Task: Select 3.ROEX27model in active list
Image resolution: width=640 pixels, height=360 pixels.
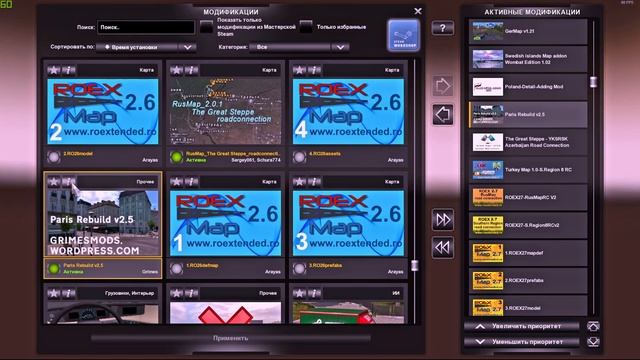Action: (x=528, y=307)
